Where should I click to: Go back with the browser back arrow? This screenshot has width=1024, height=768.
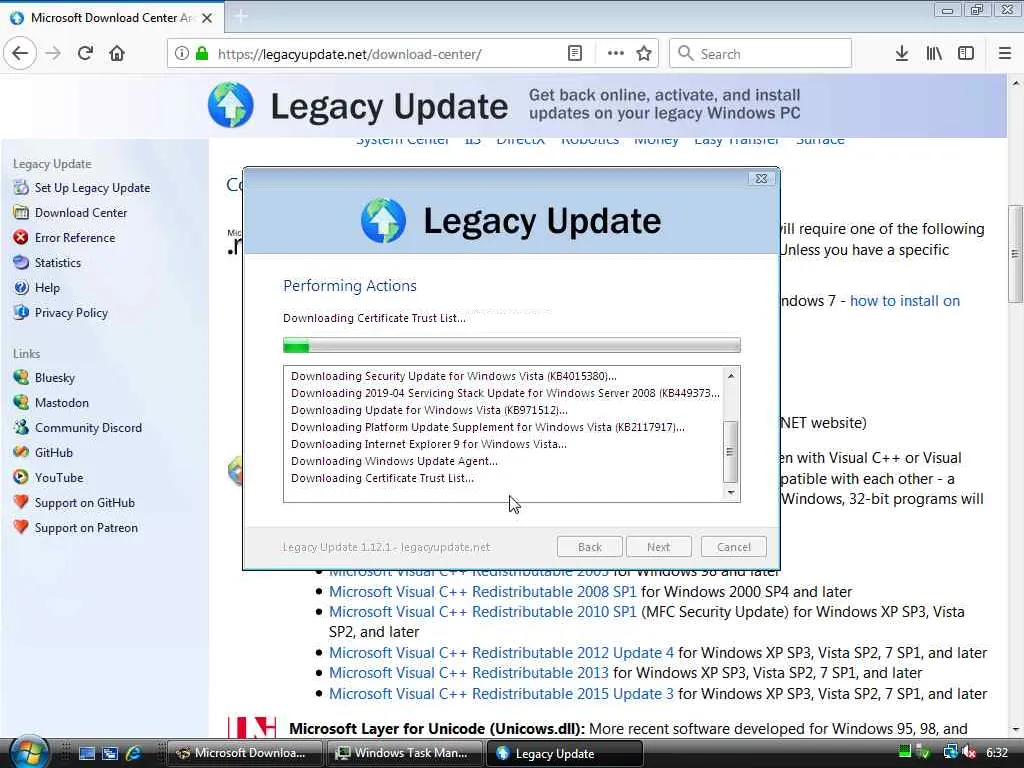click(20, 54)
